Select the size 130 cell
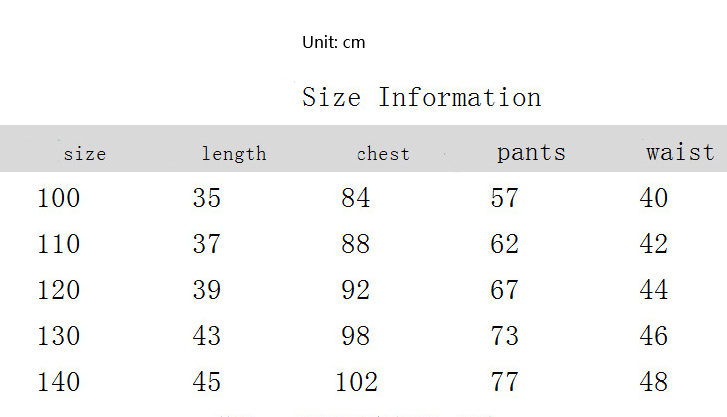 58,336
